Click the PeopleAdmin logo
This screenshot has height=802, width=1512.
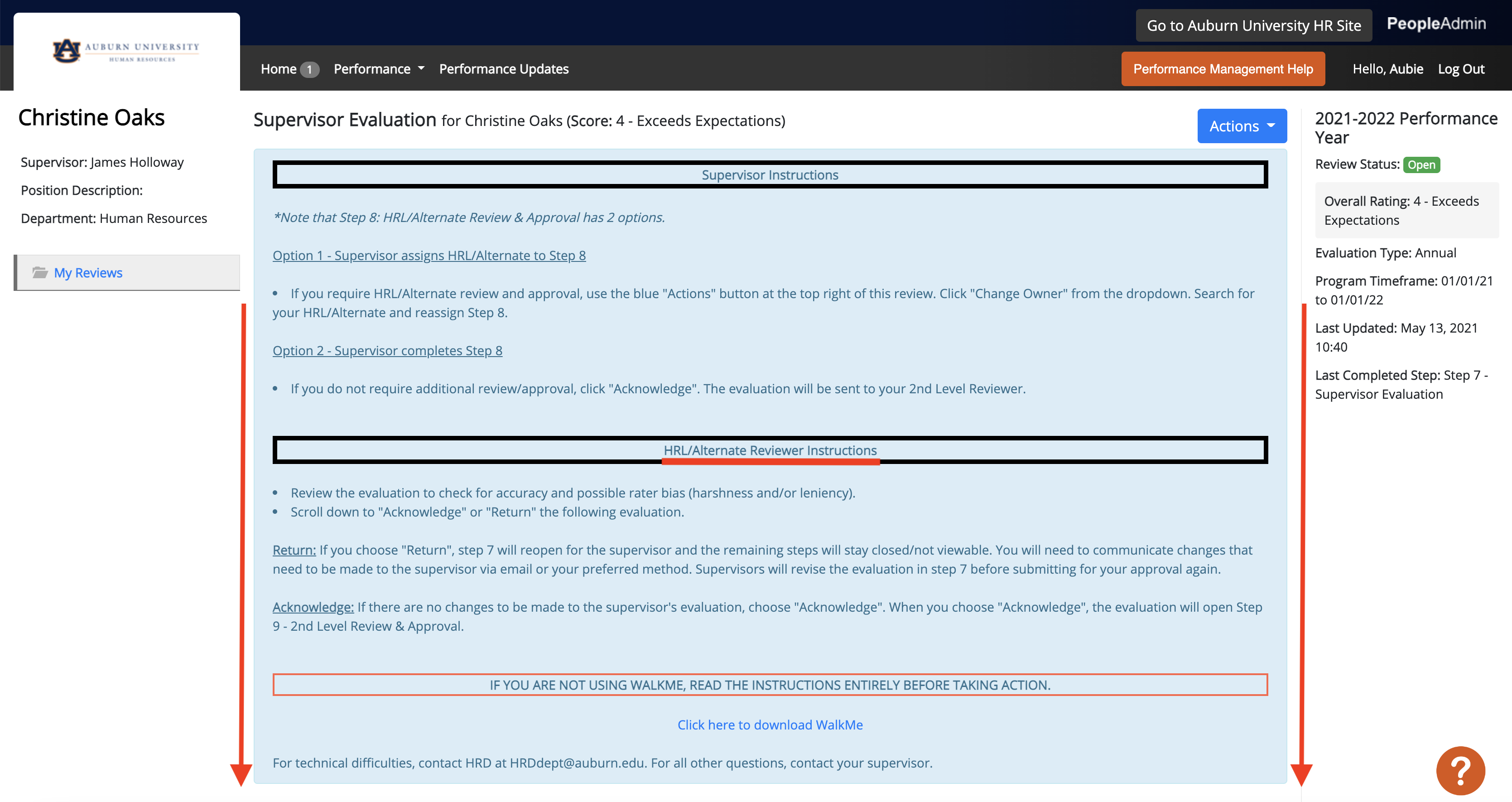tap(1436, 24)
